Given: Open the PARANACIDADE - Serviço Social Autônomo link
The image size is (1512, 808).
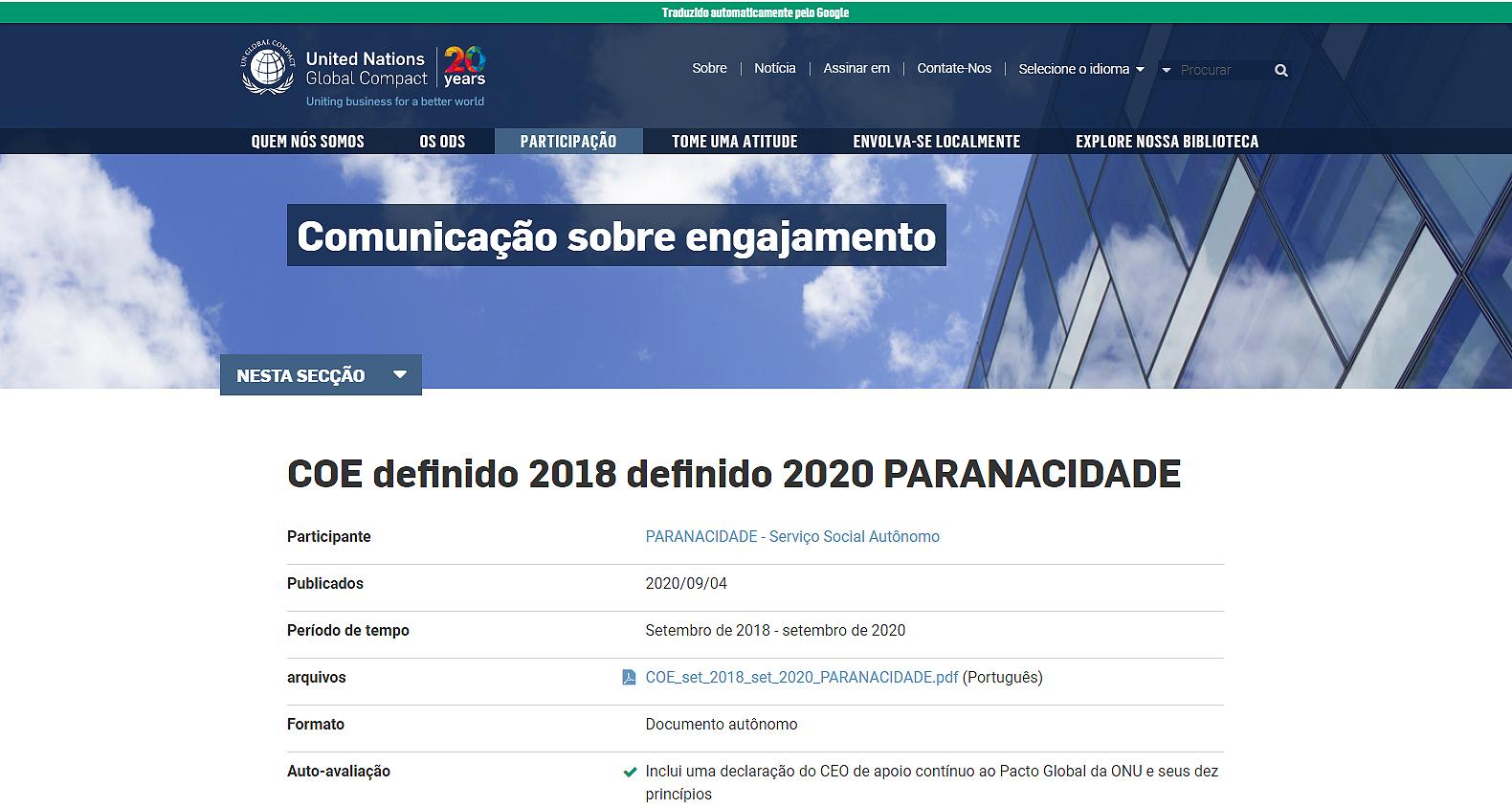Looking at the screenshot, I should tap(792, 536).
